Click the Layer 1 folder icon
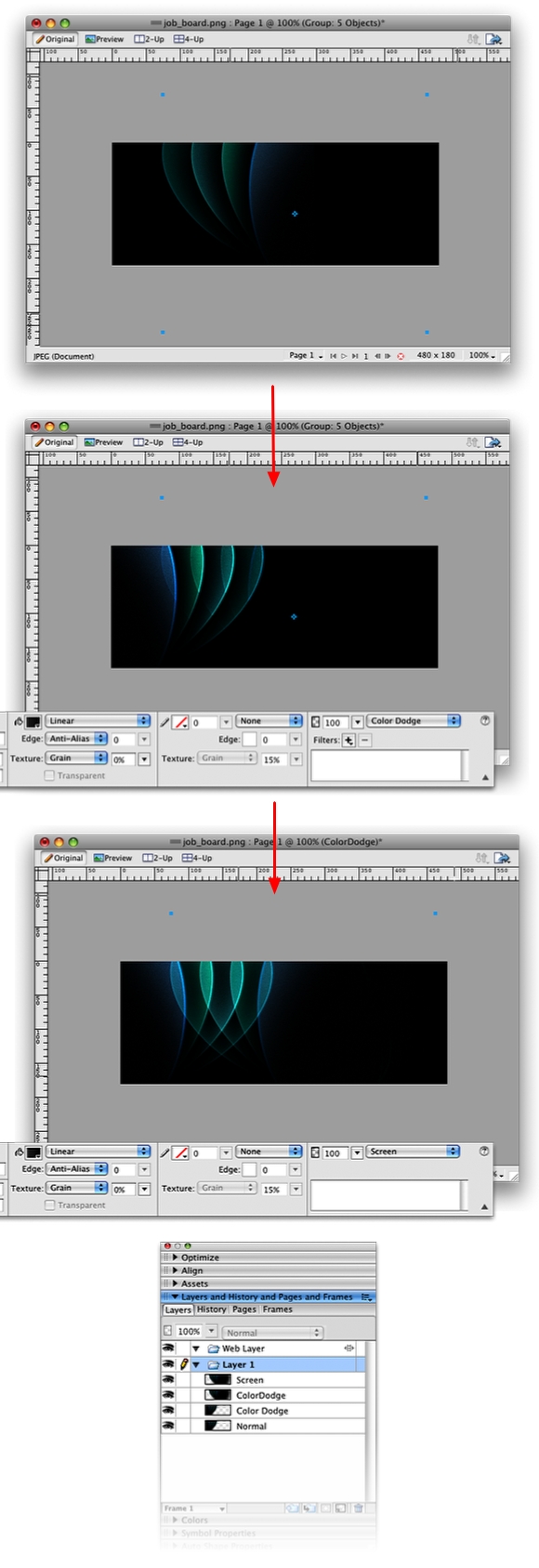 [x=213, y=1364]
